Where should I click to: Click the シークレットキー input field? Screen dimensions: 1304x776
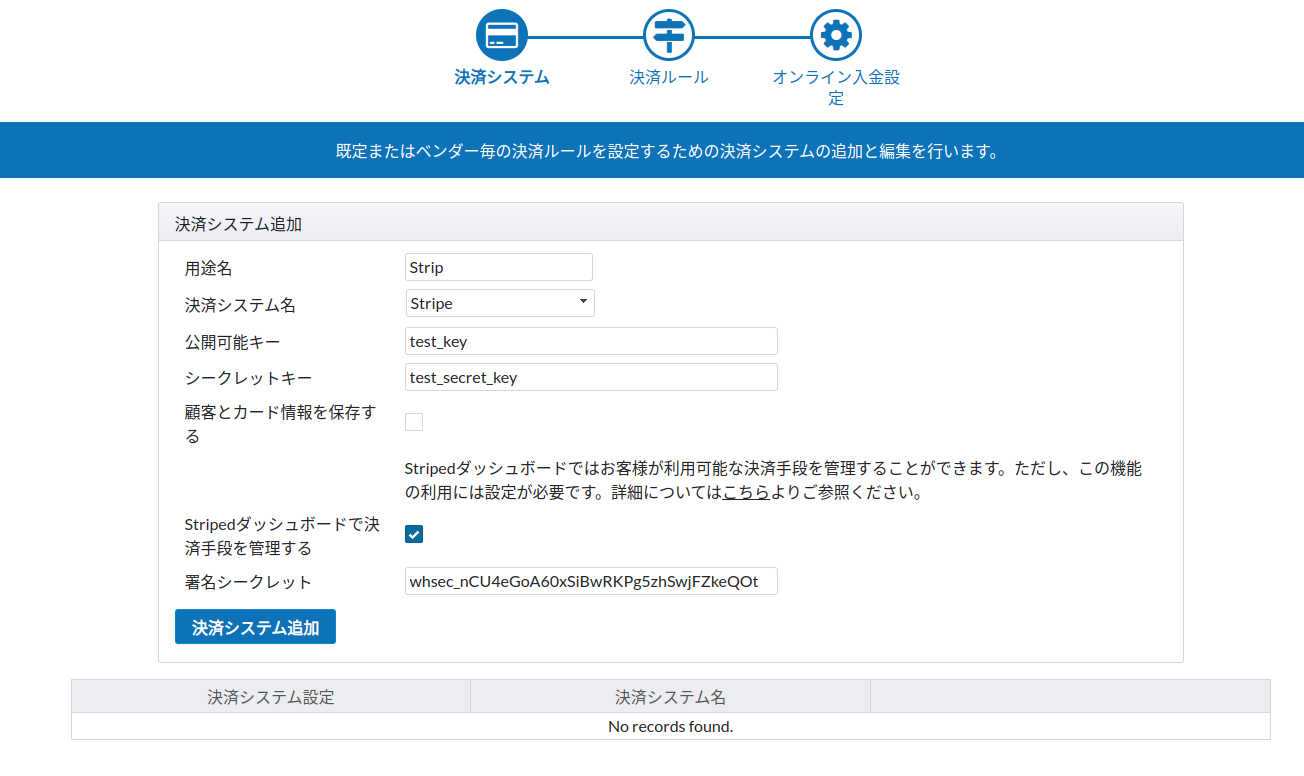[591, 377]
